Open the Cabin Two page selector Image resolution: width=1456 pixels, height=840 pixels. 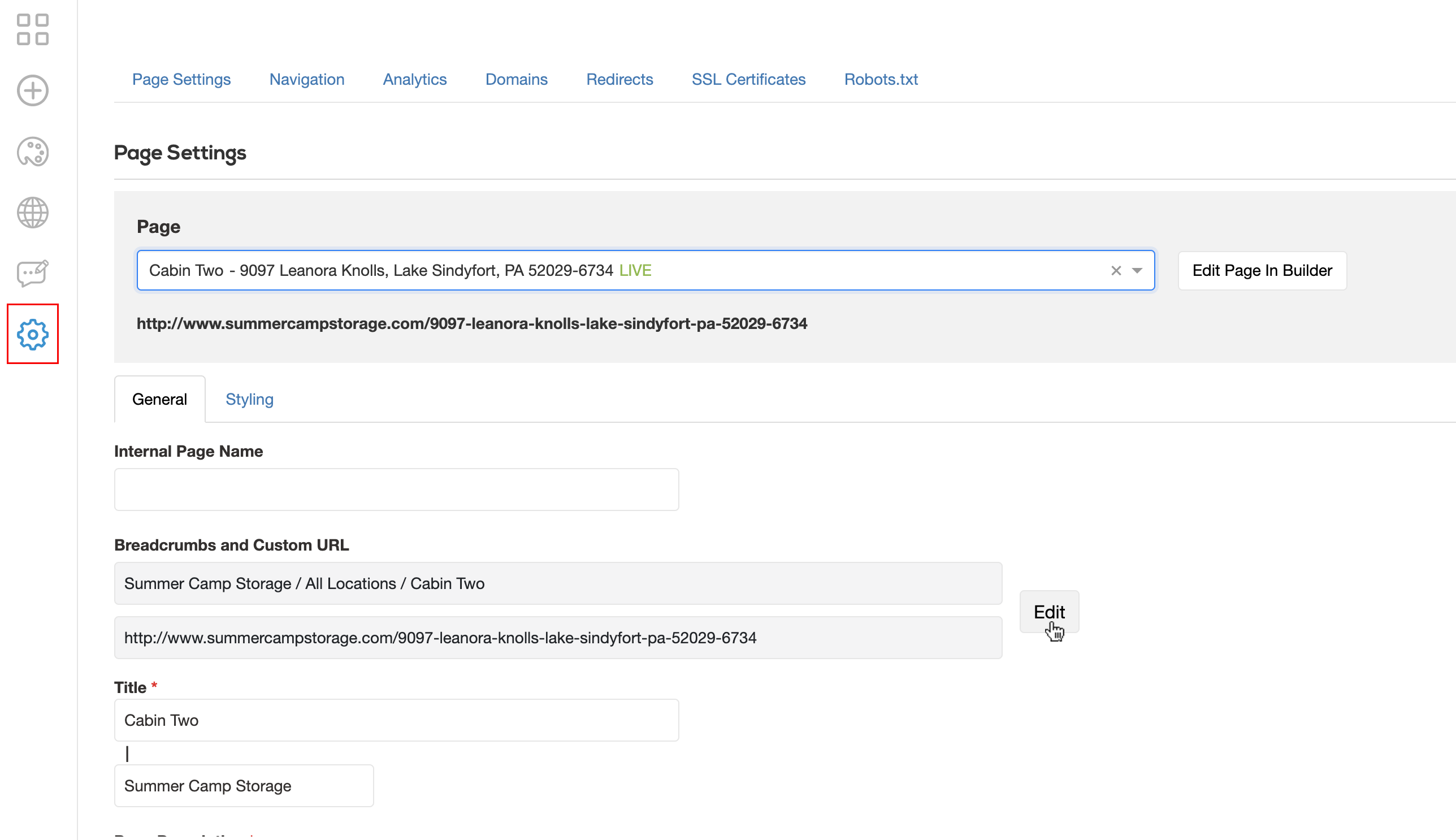(623, 271)
